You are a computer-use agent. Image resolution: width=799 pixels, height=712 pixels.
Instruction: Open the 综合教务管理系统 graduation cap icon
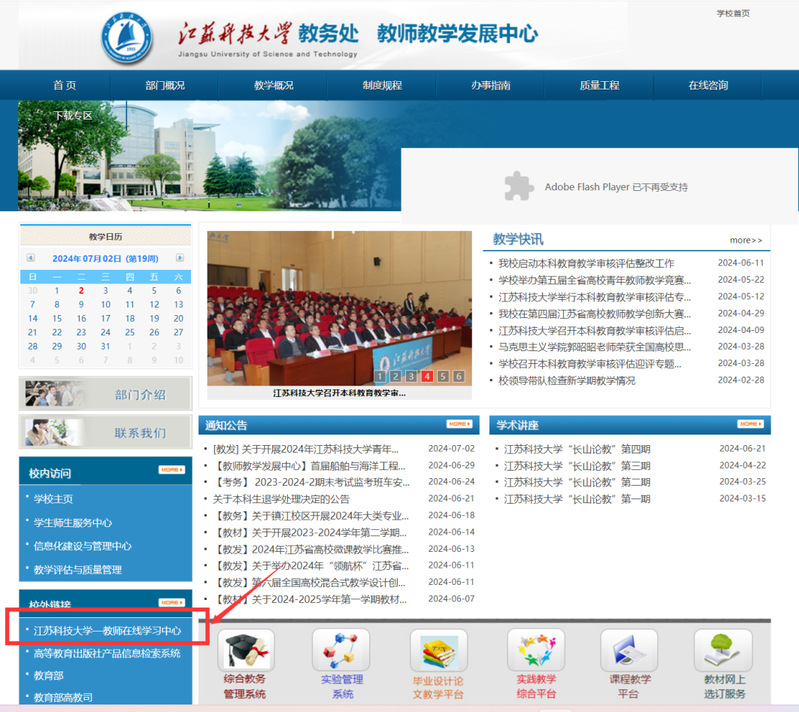(x=245, y=650)
